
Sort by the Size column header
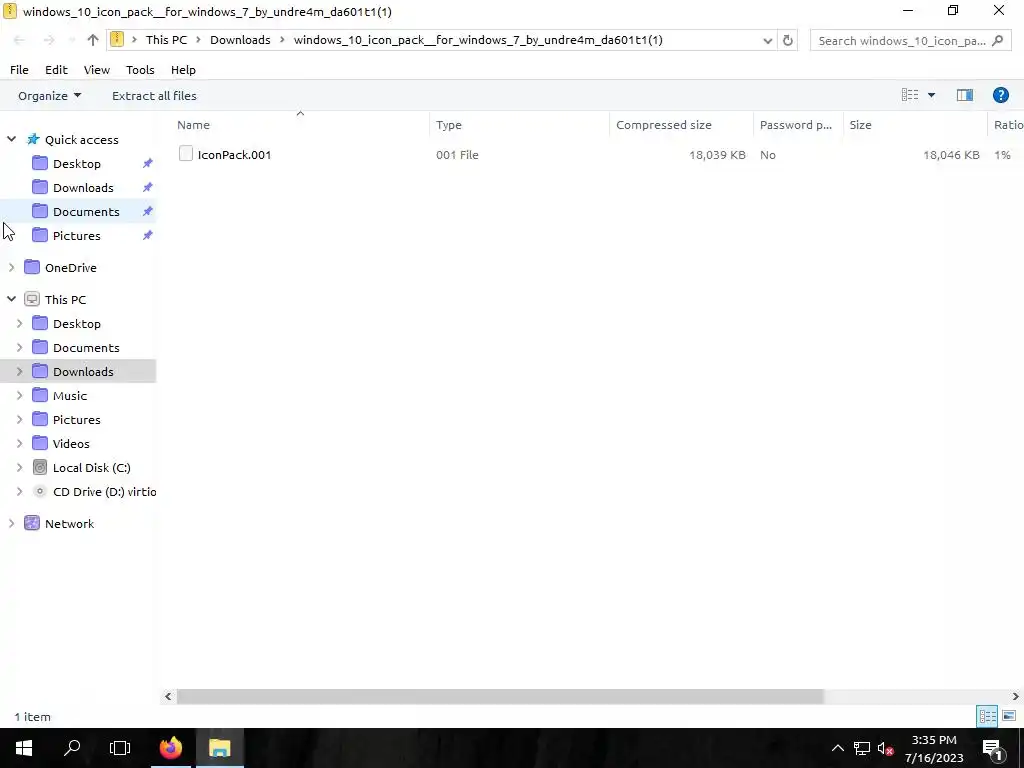pos(915,125)
